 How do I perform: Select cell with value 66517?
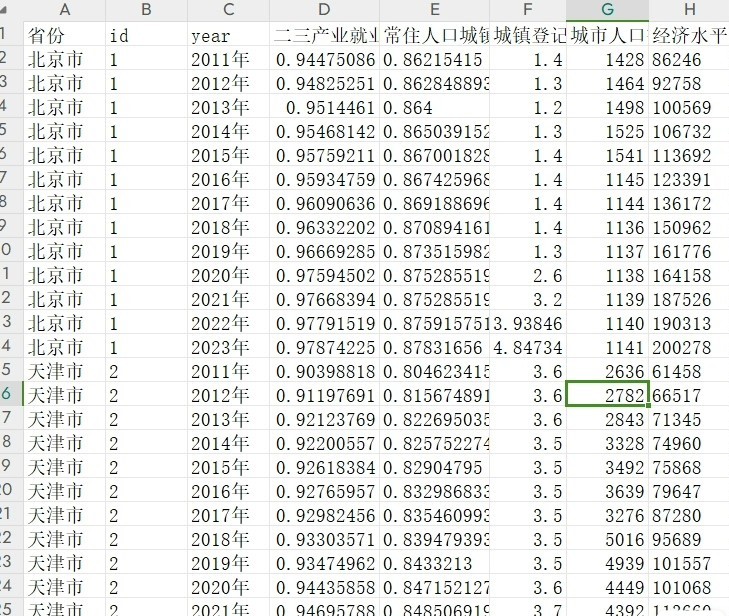689,396
